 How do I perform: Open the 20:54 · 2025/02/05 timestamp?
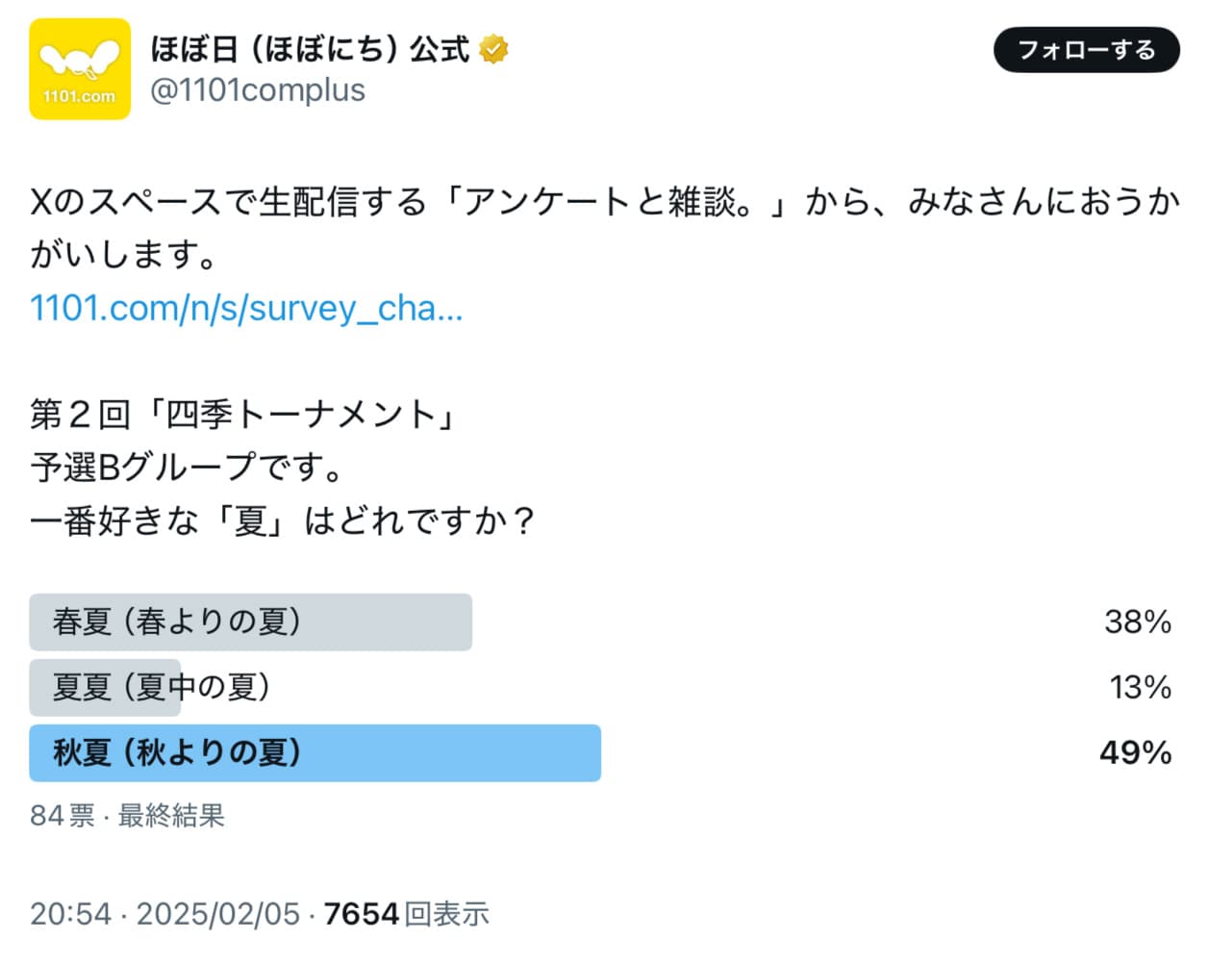[x=164, y=914]
